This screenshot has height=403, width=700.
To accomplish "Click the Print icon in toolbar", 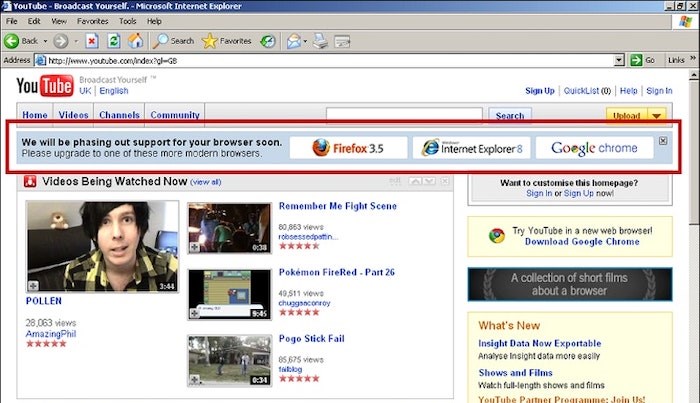I will point(320,41).
